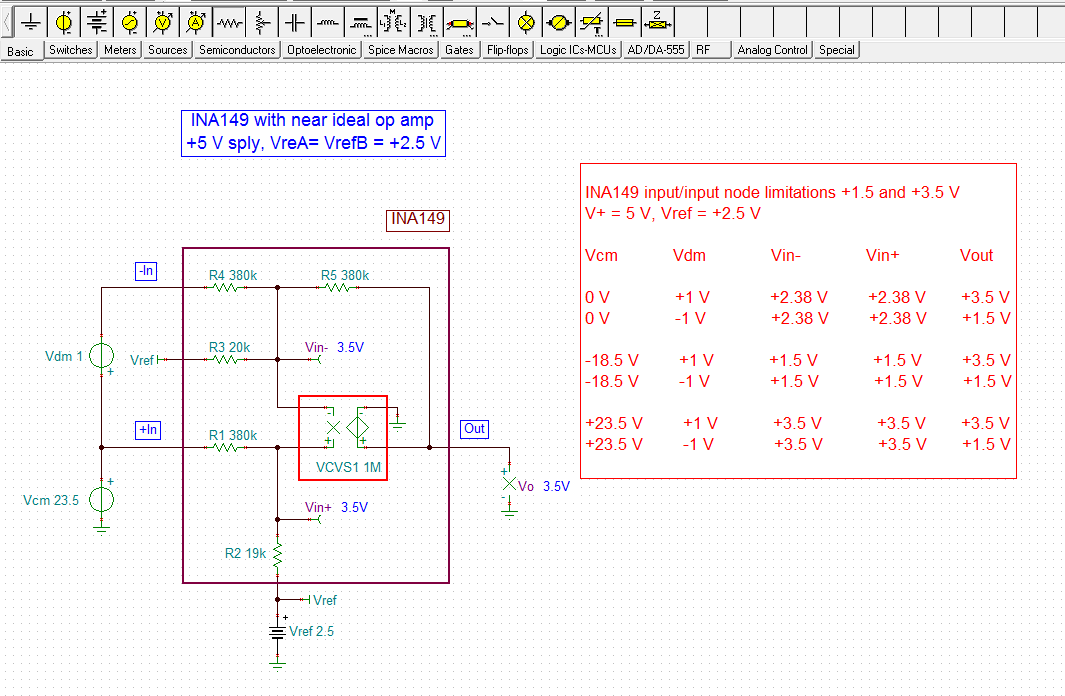Switch to the Basic tab

[22, 51]
